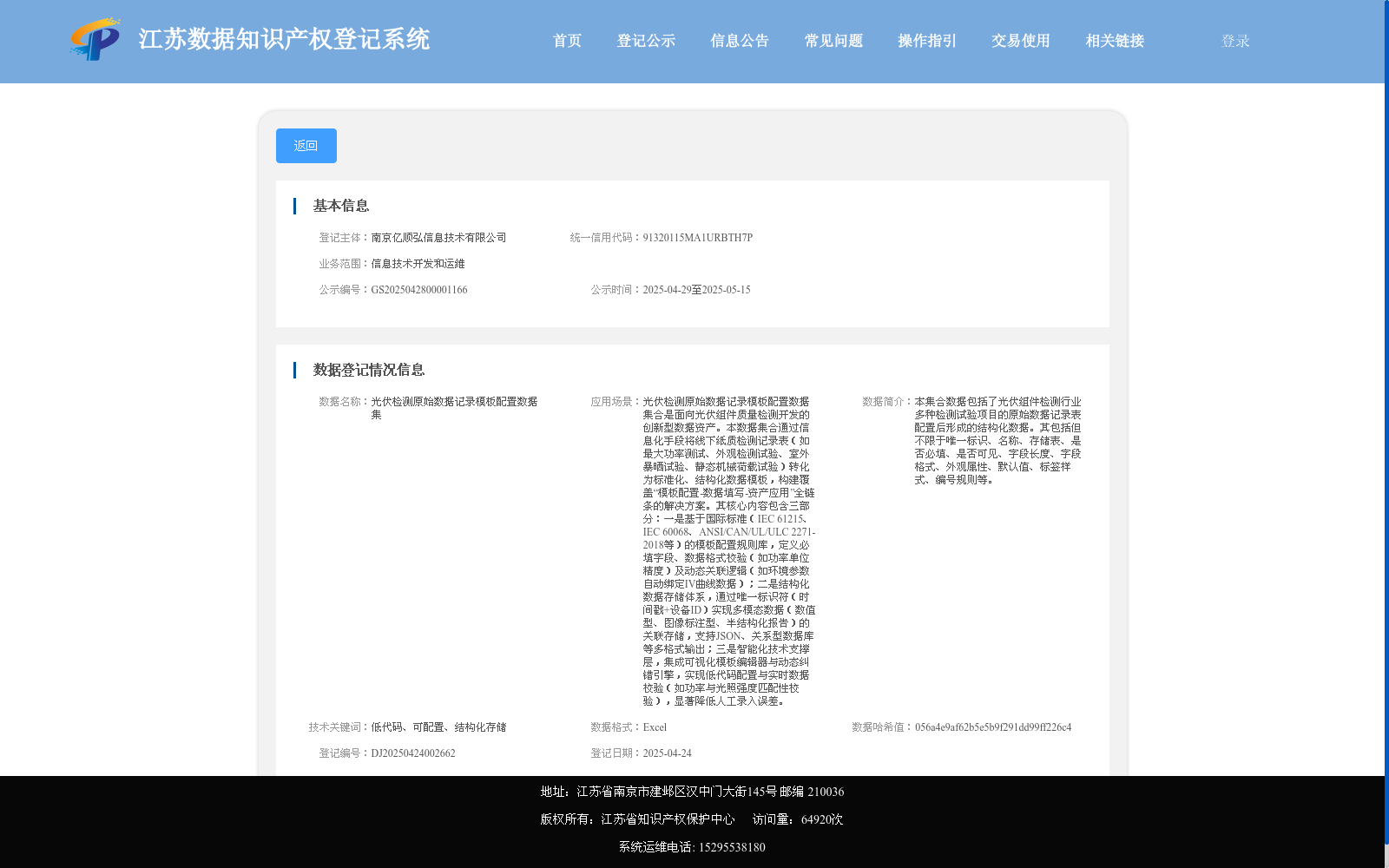Open the 信息公告 menu item
Viewport: 1389px width, 868px height.
coord(740,41)
